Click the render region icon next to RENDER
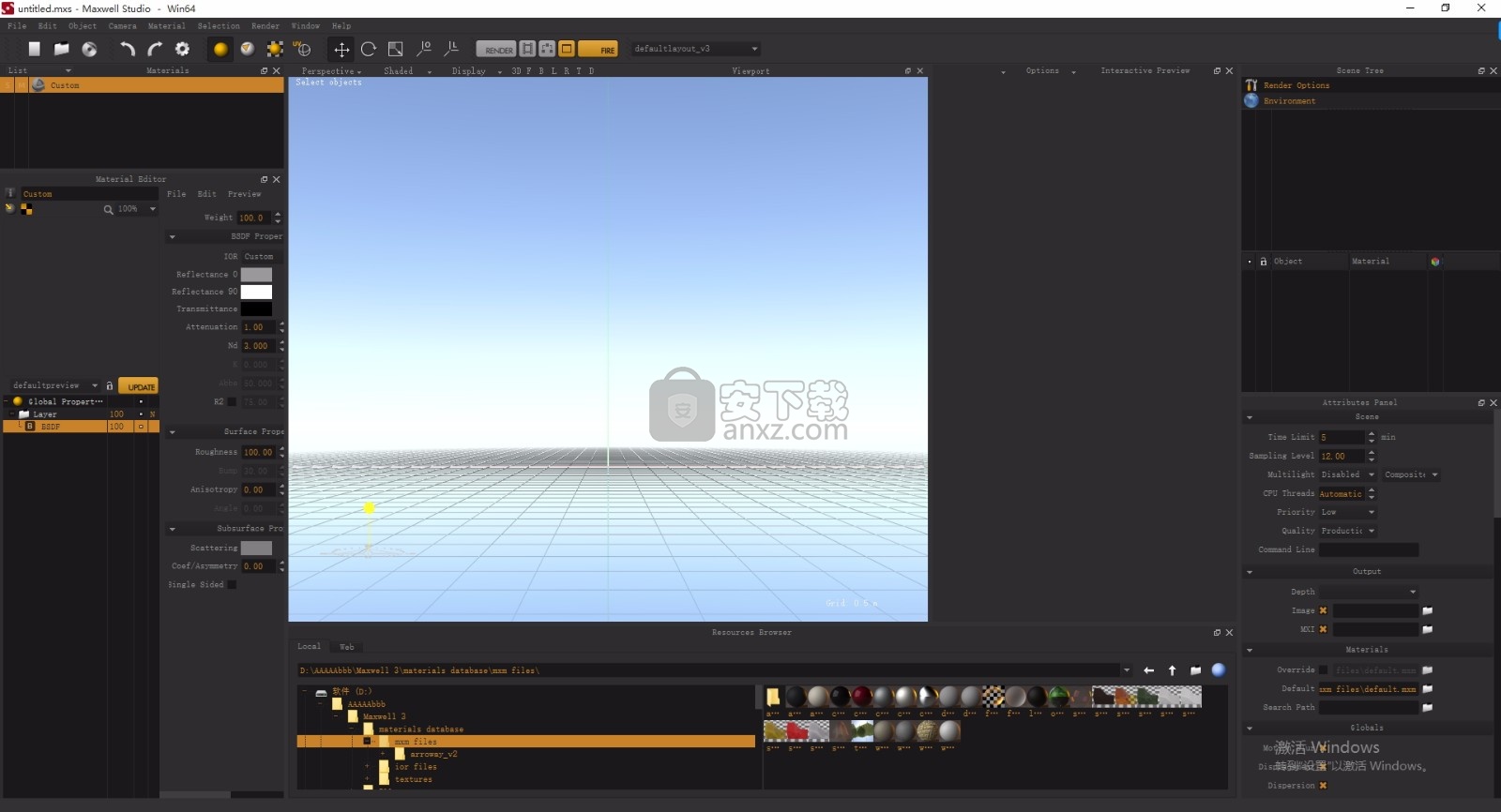Viewport: 1501px width, 812px height. [x=528, y=49]
